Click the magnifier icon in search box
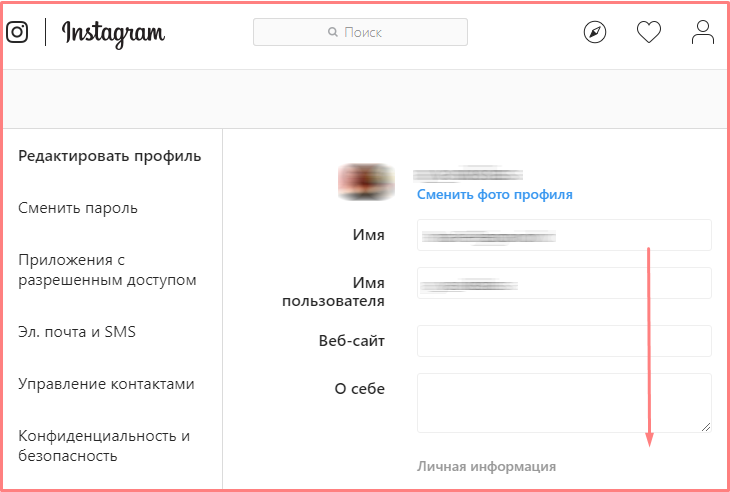Image resolution: width=730 pixels, height=492 pixels. pos(332,32)
